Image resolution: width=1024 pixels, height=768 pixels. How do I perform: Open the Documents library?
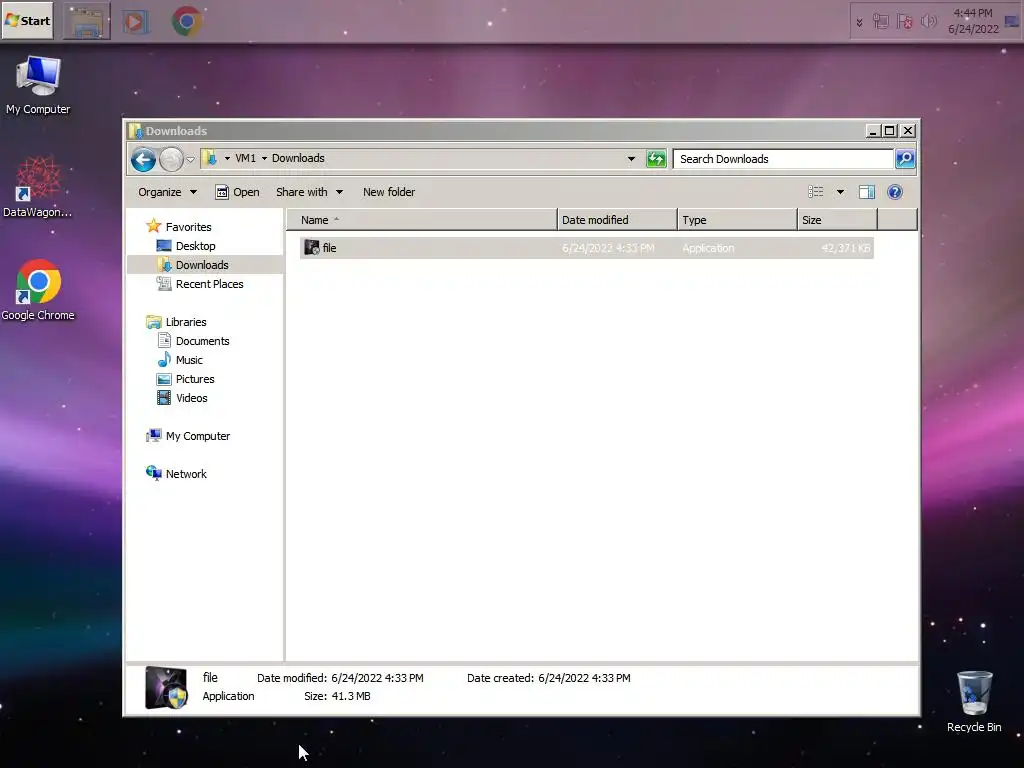point(202,341)
